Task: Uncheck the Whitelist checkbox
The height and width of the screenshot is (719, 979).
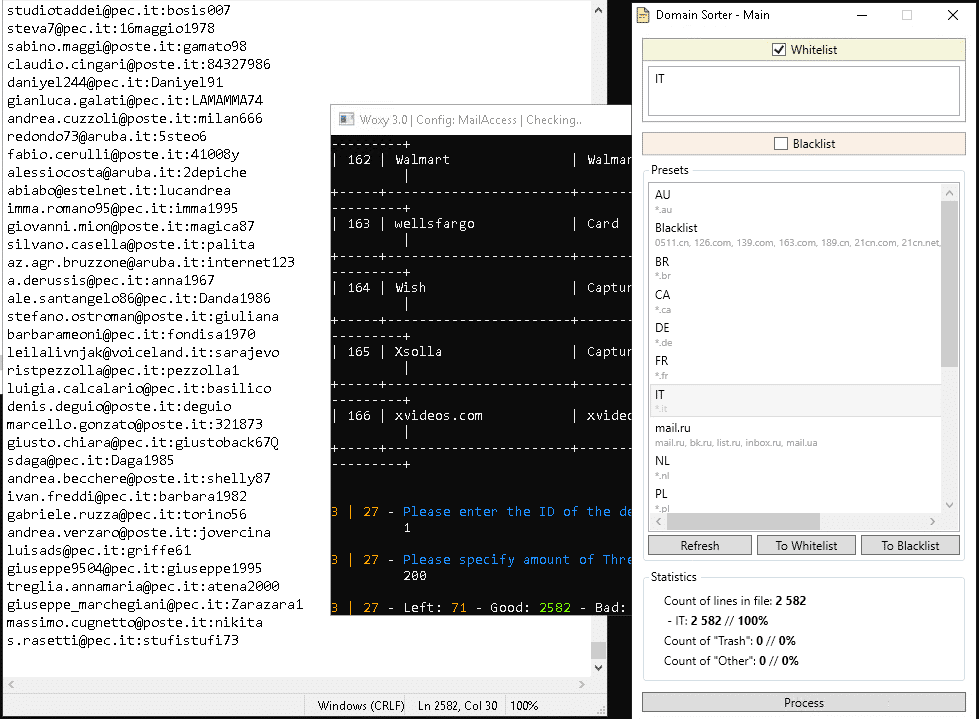Action: [x=780, y=50]
